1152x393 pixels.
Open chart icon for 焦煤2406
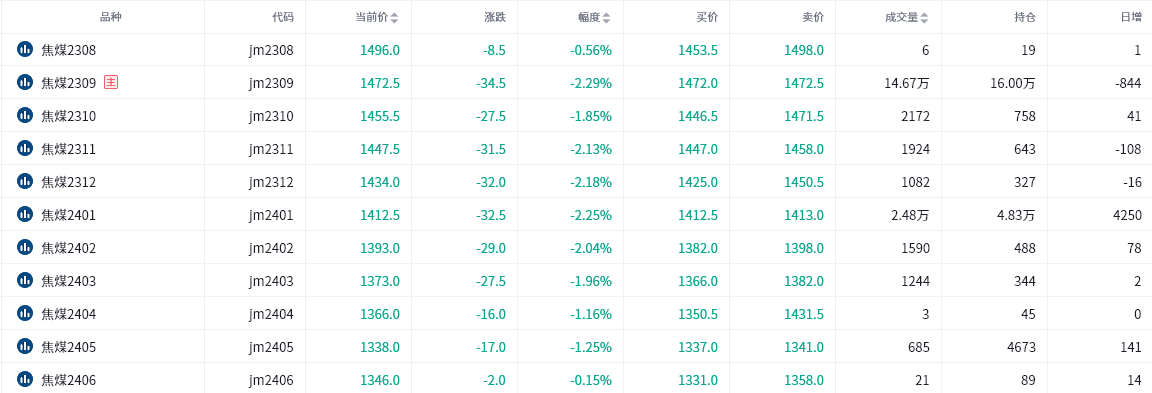click(25, 379)
